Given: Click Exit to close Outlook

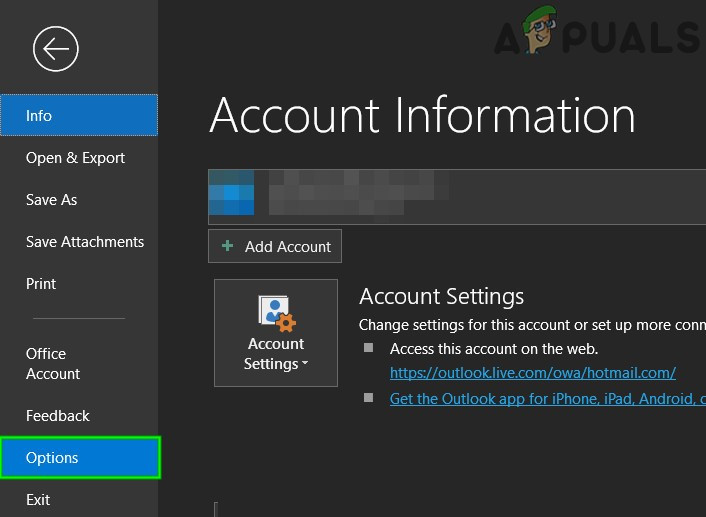Looking at the screenshot, I should [x=38, y=500].
